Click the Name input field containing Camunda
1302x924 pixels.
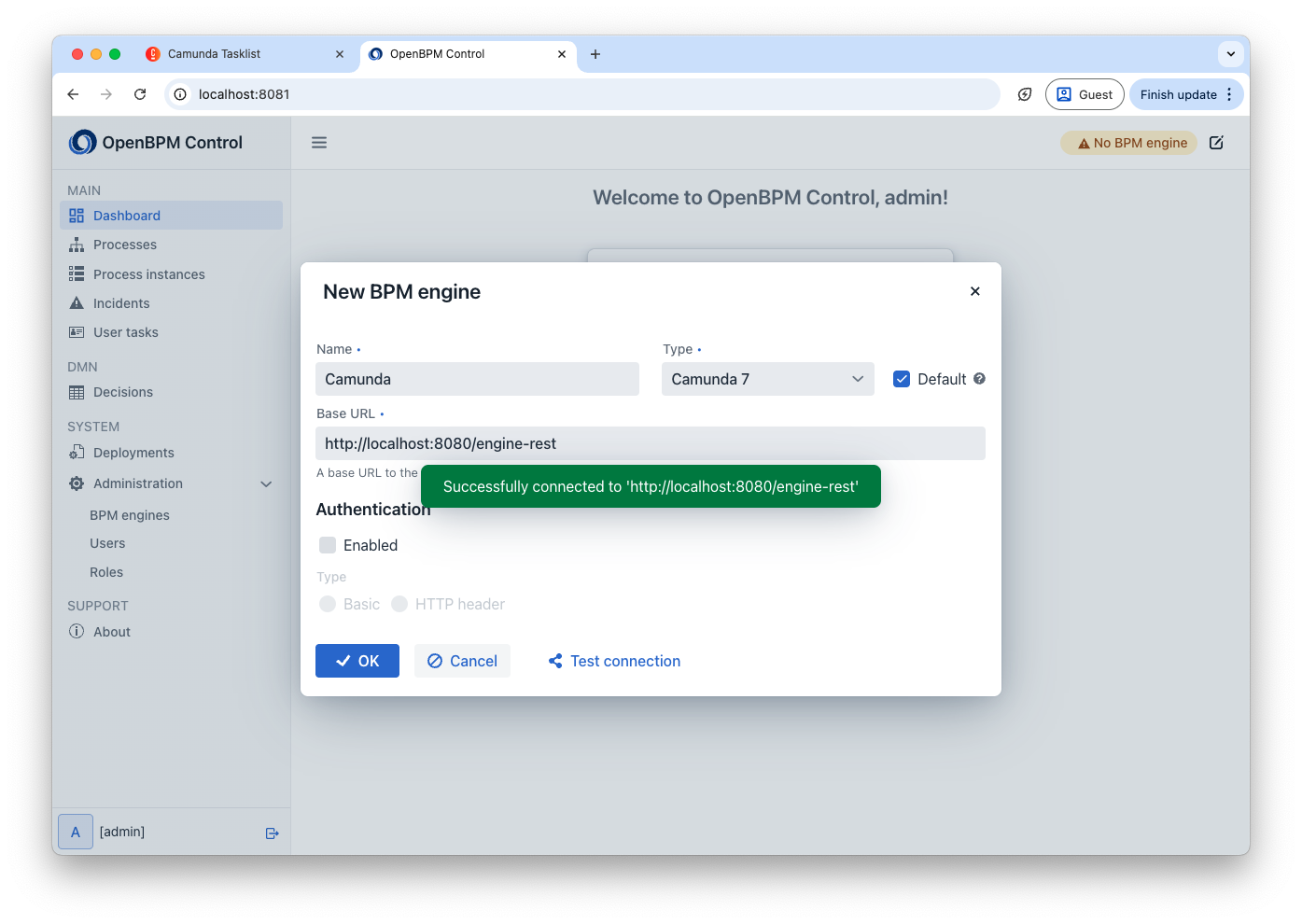coord(478,379)
